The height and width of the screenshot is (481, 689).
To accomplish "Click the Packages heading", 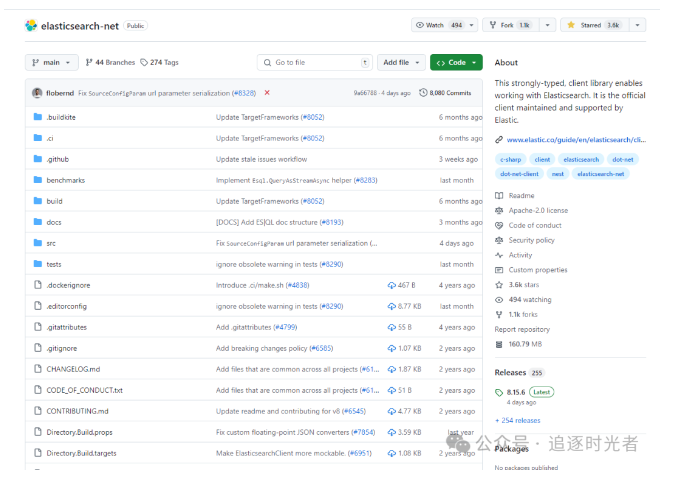I will tap(511, 449).
